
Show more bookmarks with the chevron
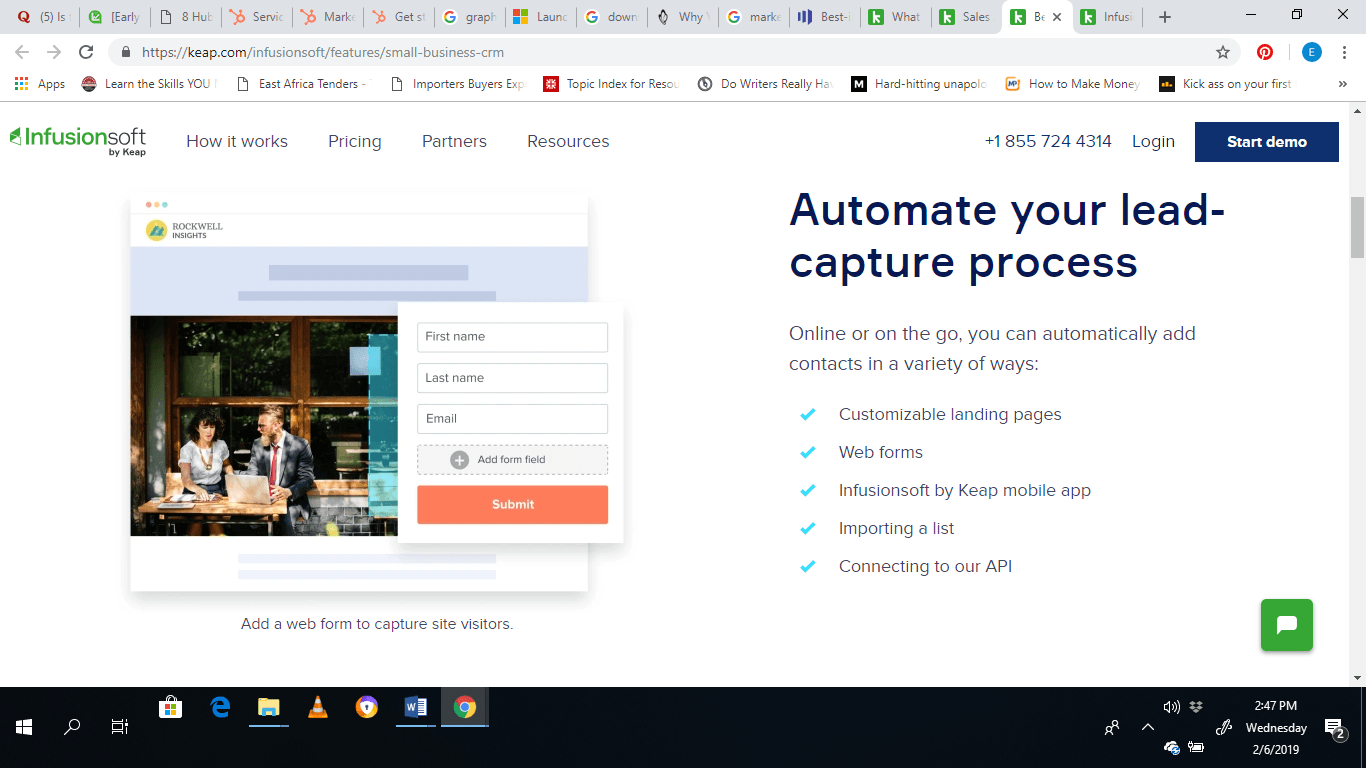pos(1343,84)
